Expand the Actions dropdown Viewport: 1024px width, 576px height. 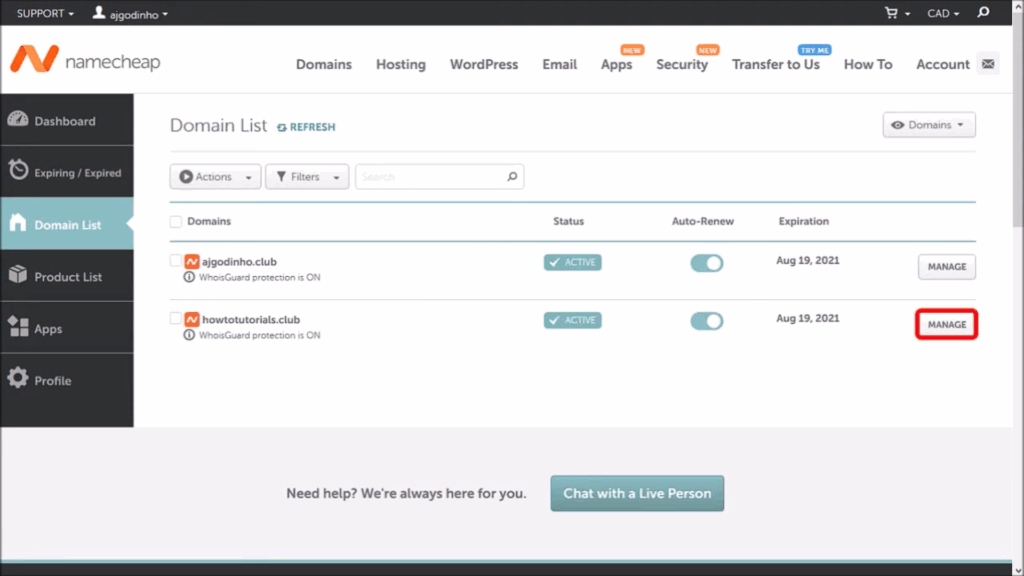coord(215,177)
